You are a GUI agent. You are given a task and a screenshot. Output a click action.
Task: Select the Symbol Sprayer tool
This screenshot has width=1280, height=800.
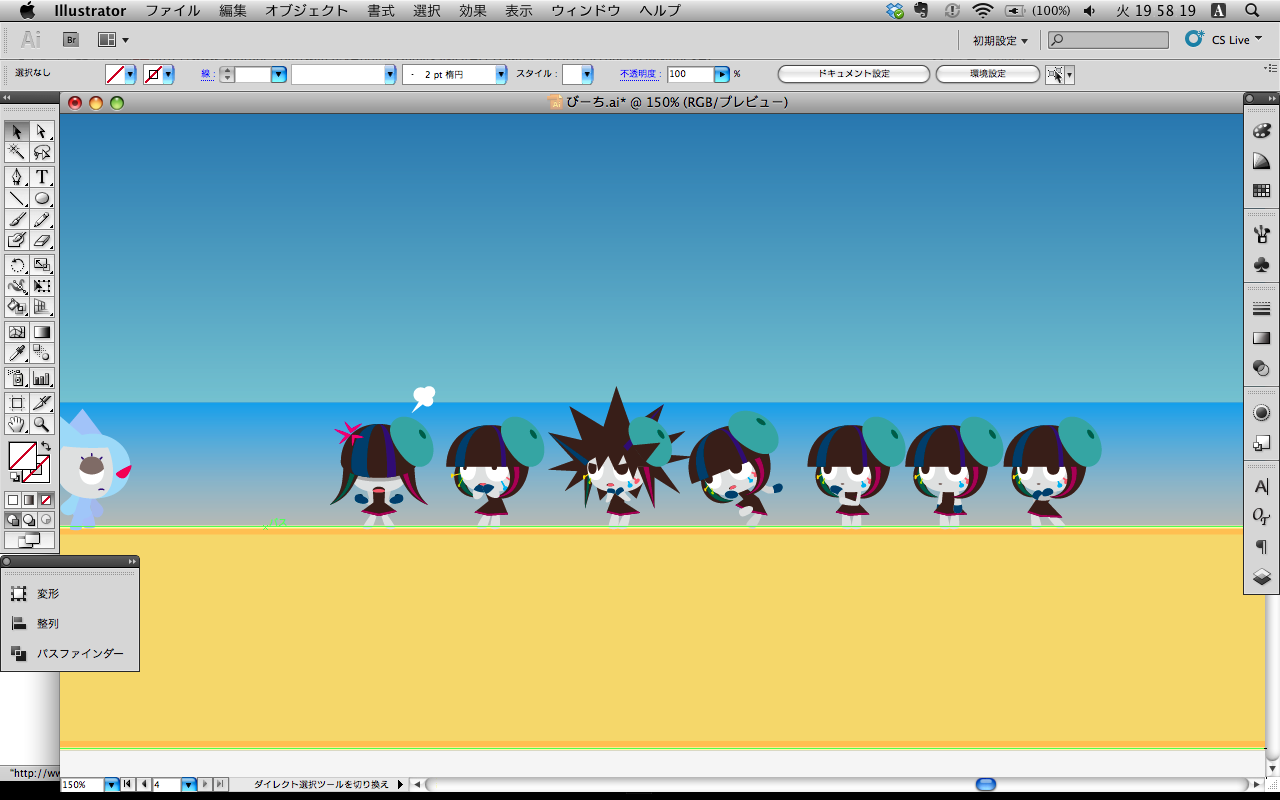(17, 378)
